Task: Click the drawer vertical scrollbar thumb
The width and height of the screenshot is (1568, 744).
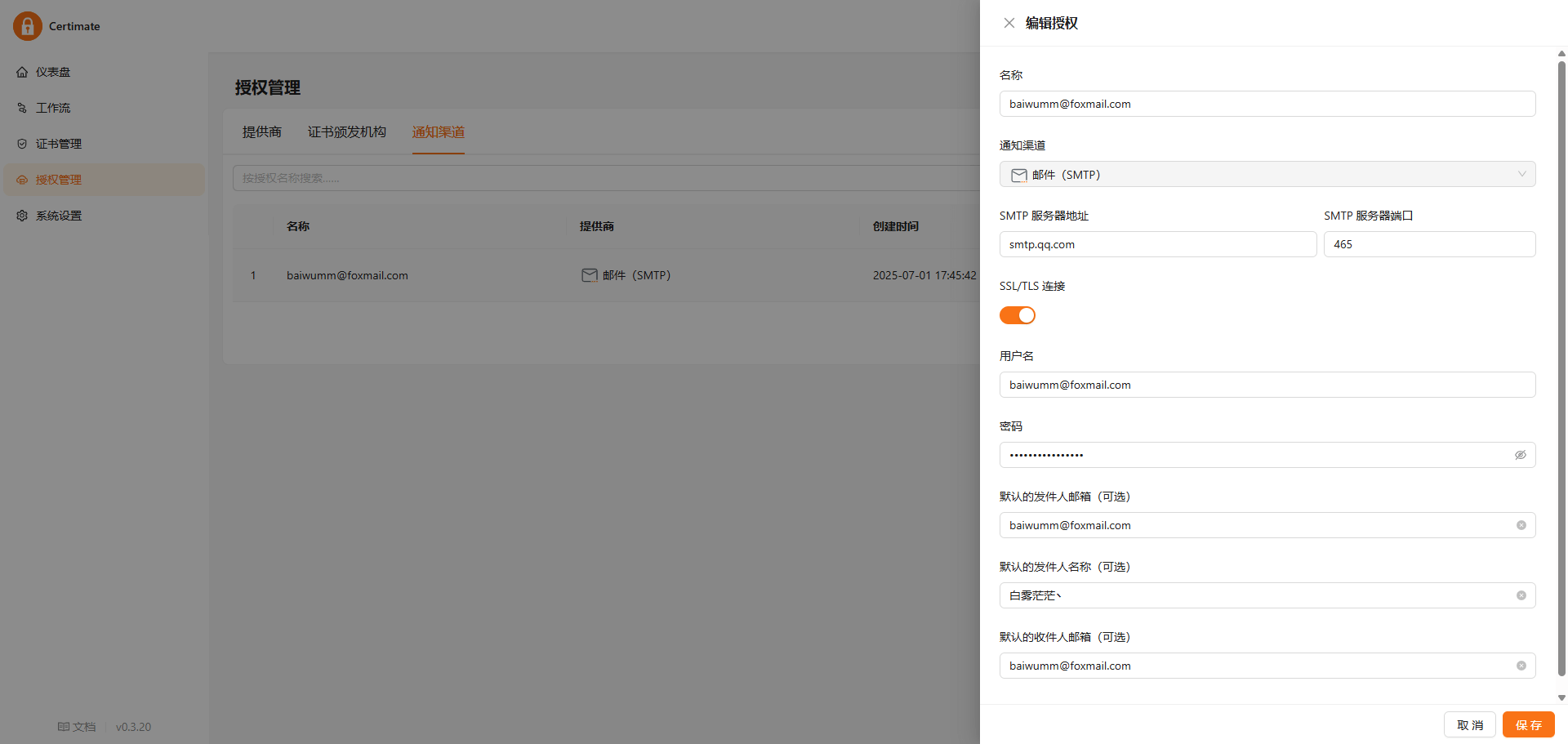Action: pyautogui.click(x=1561, y=369)
